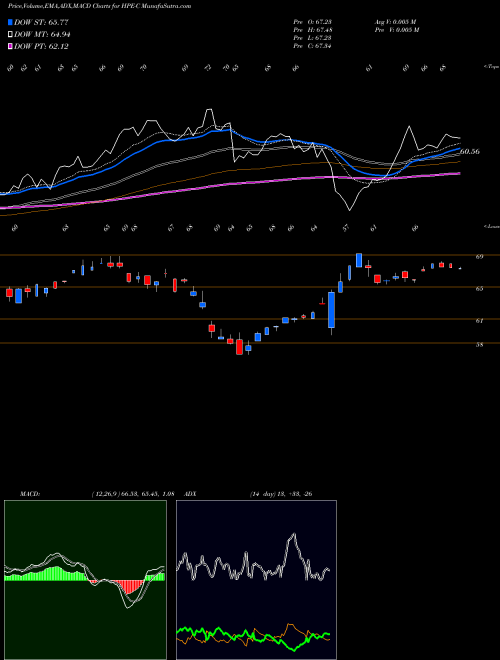Image resolution: width=500 pixels, height=660 pixels.
Task: Click the 'MACD:' panel heading
Action: point(29,494)
